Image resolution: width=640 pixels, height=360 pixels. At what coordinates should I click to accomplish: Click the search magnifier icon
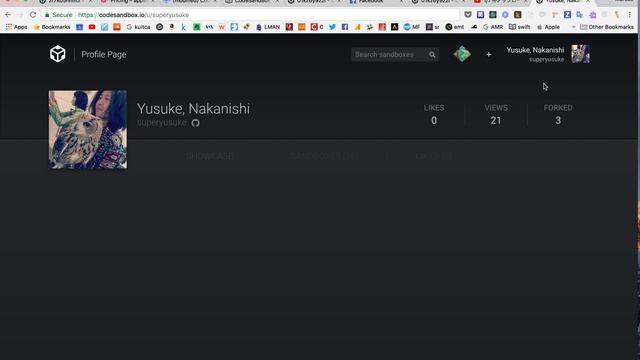coord(432,54)
